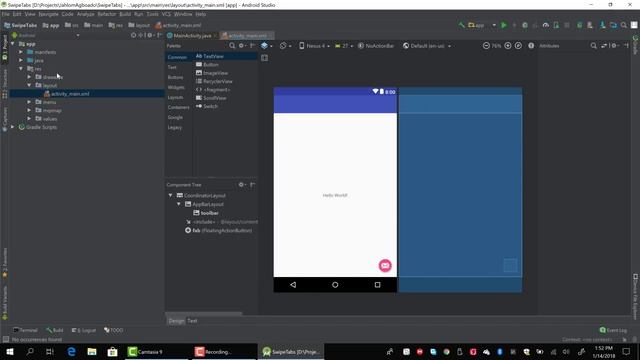
Task: Expand the java folder
Action: tap(21, 60)
